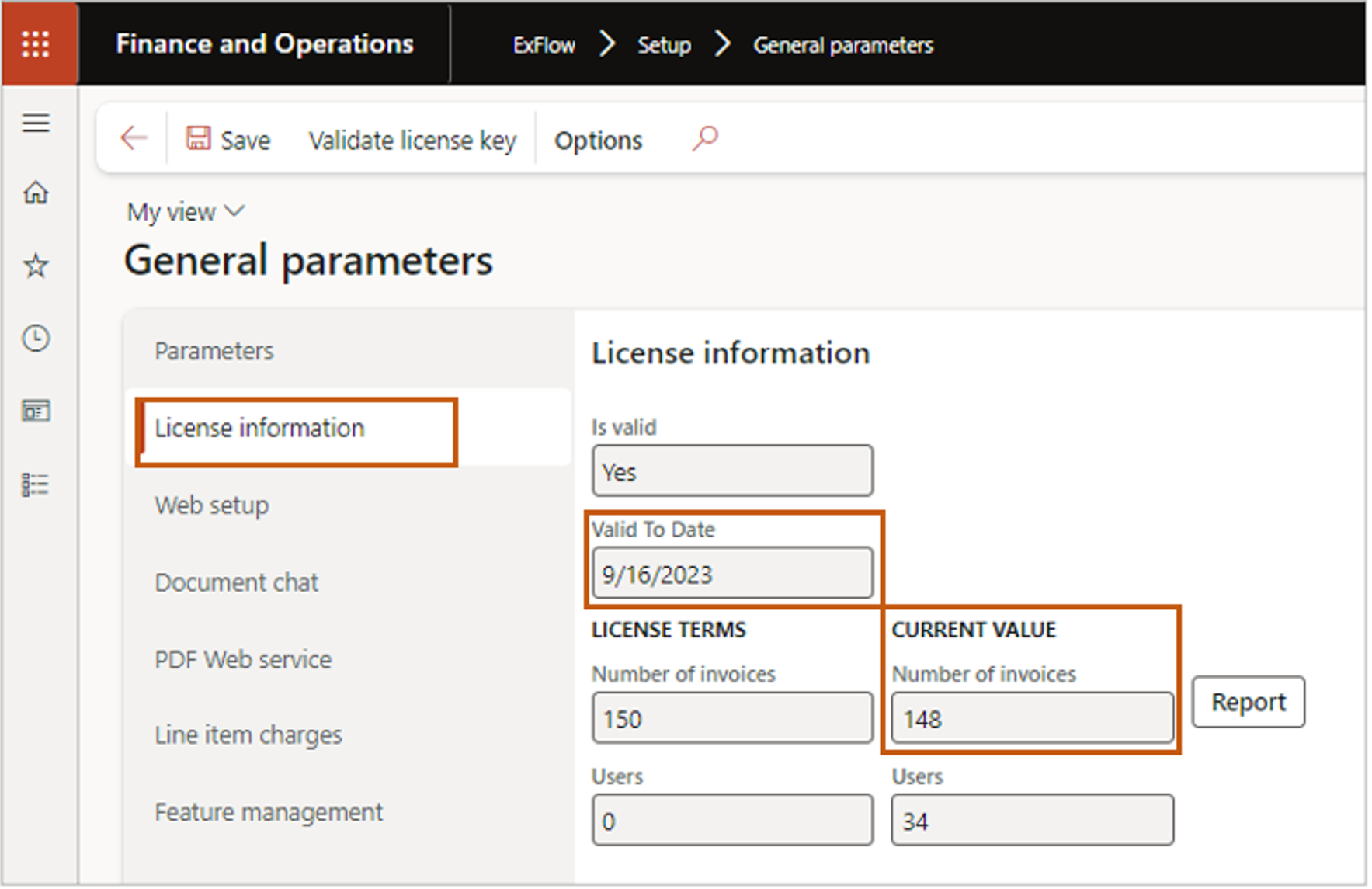Click General parameters breadcrumb

(x=843, y=45)
